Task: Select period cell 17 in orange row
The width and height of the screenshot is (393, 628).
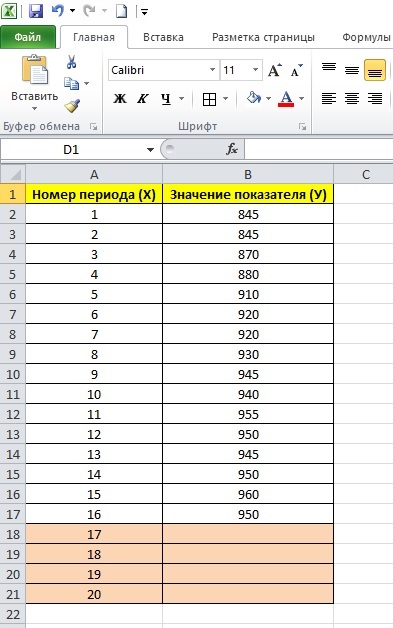Action: click(x=94, y=534)
